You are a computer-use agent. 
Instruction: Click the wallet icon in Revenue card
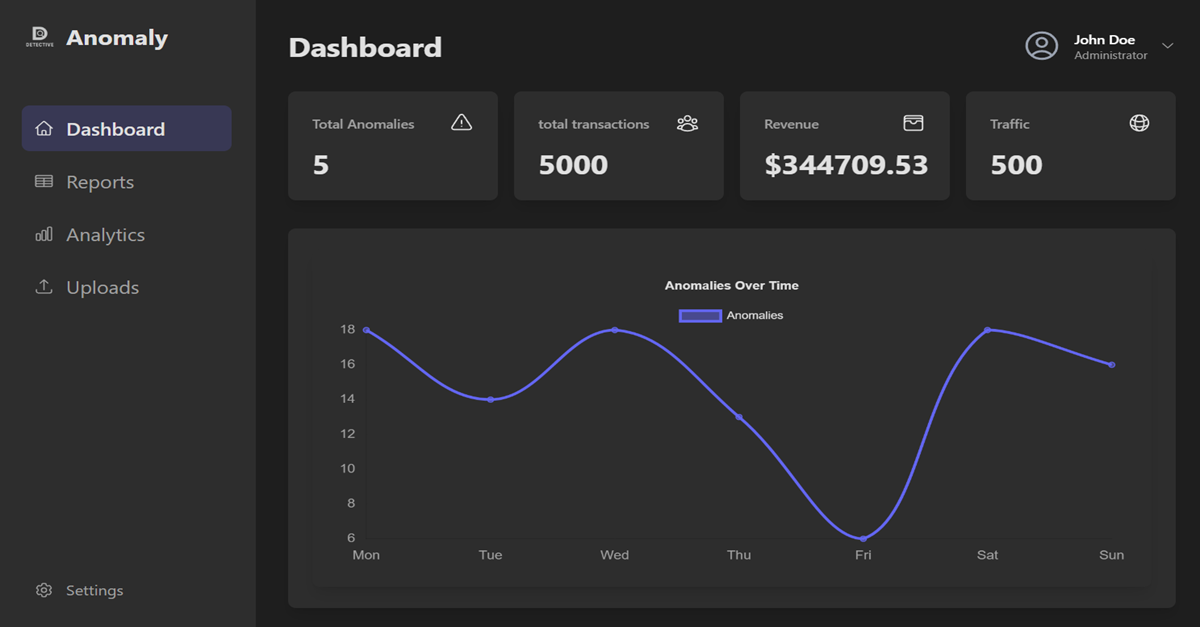tap(913, 123)
